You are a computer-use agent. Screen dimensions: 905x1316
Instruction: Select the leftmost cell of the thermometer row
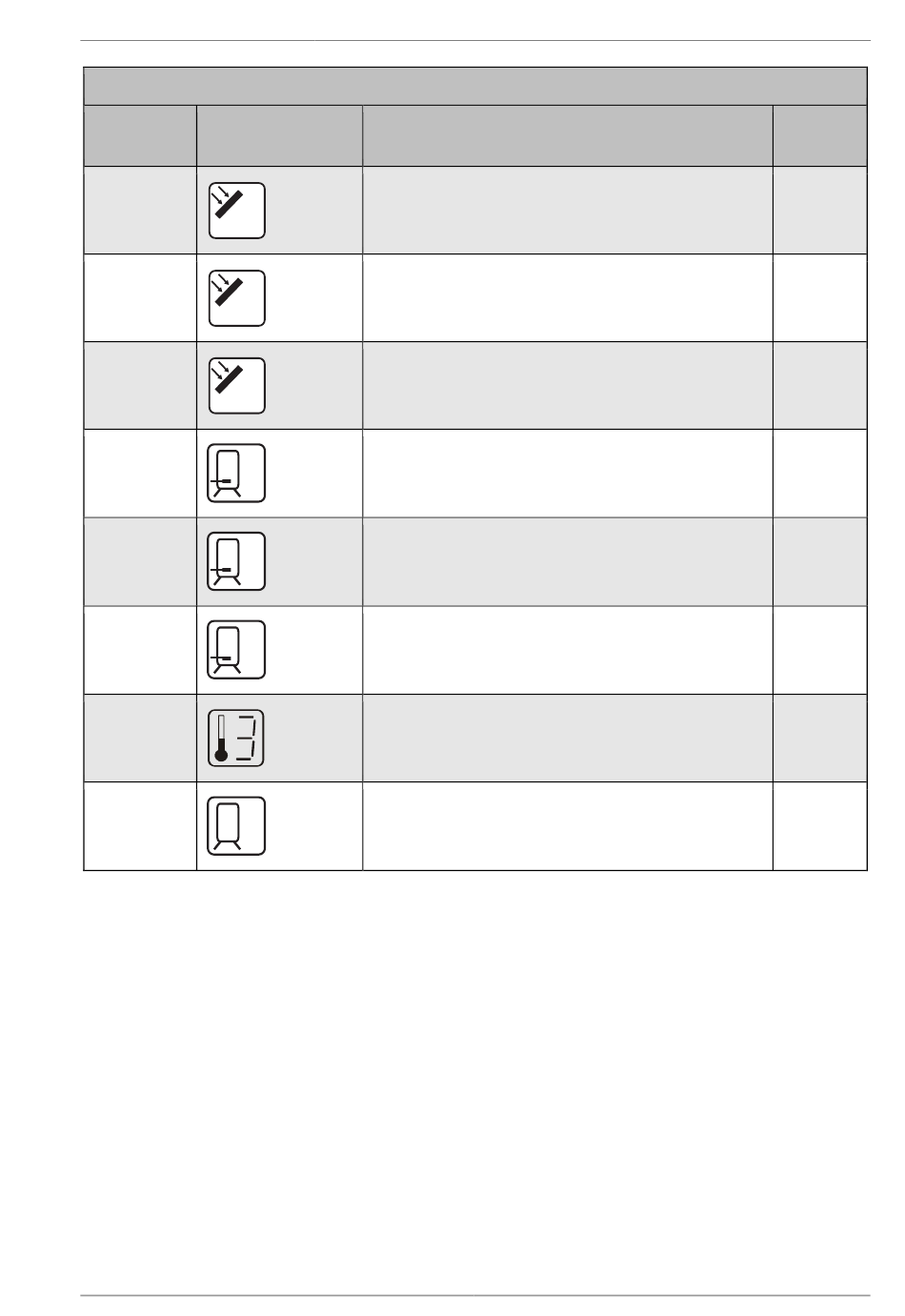pos(140,739)
